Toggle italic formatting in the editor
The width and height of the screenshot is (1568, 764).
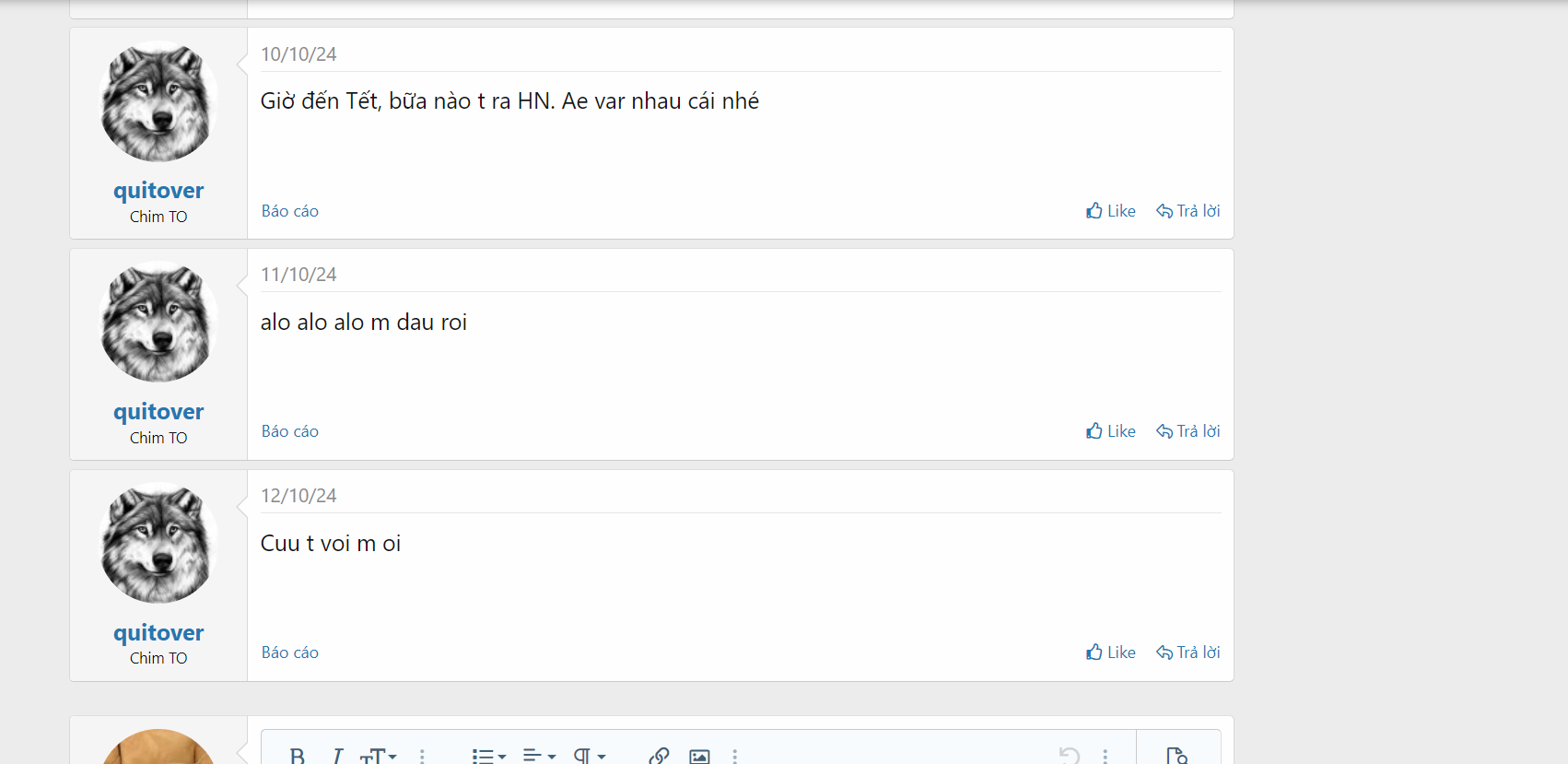point(337,756)
